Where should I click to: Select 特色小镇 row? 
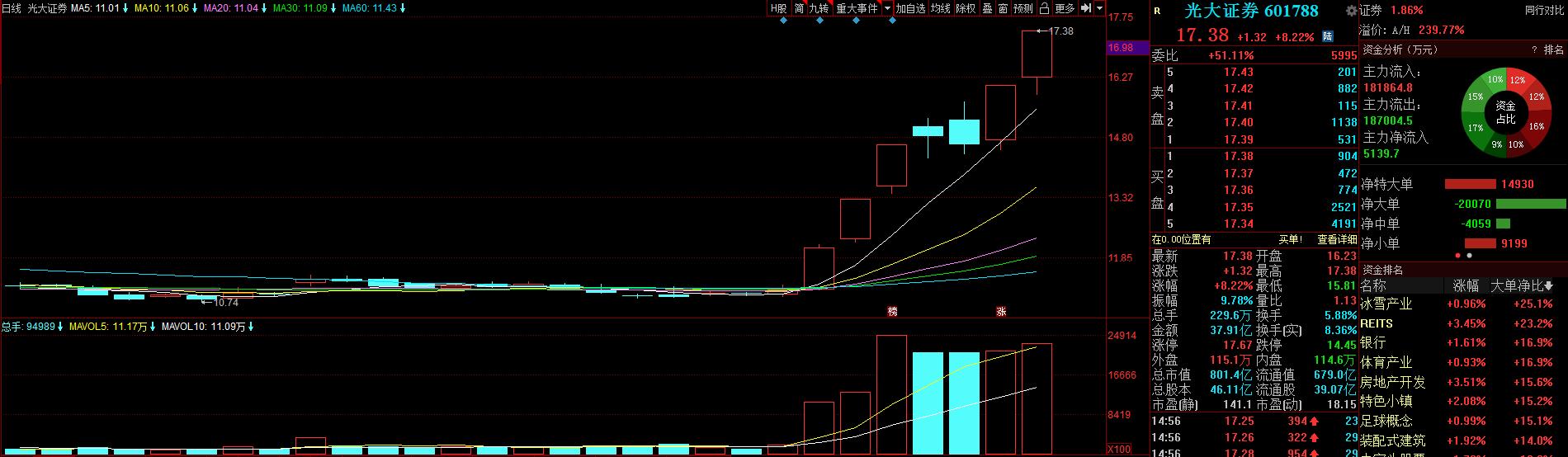(1462, 402)
